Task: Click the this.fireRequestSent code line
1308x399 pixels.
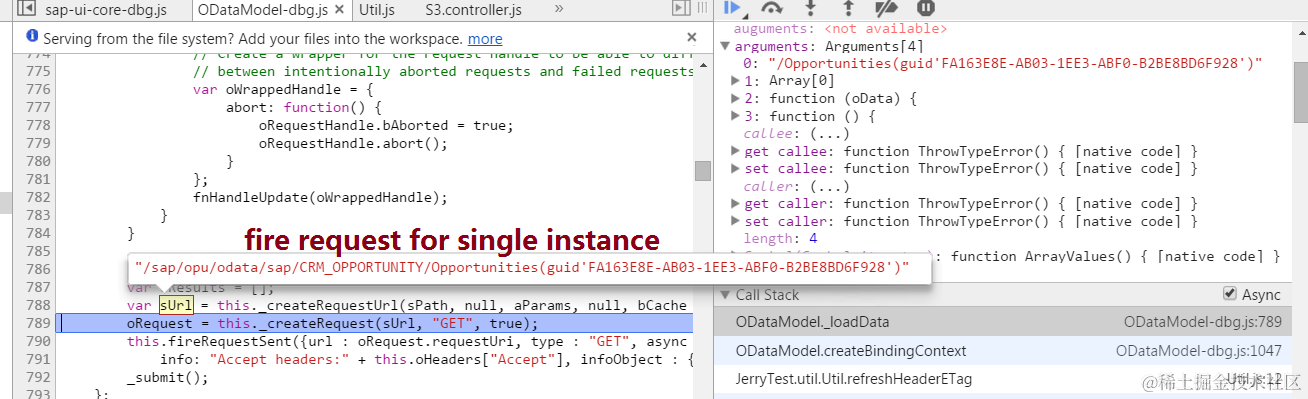Action: tap(410, 342)
